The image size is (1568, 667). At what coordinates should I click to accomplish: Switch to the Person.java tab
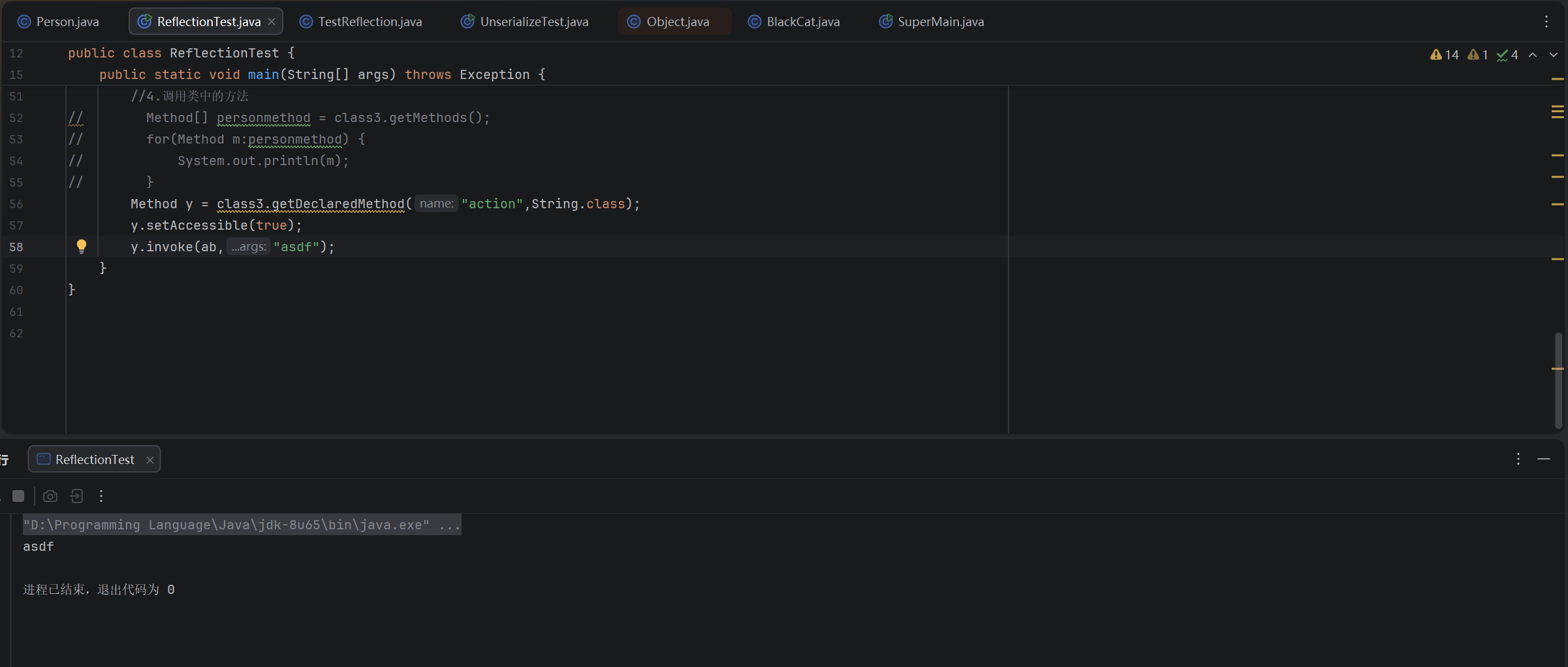59,22
